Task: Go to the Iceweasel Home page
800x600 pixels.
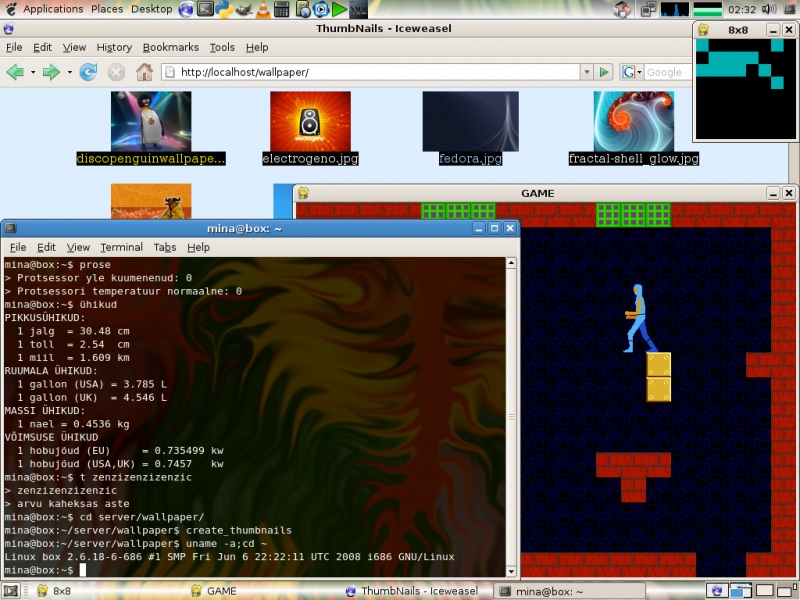Action: pos(144,72)
